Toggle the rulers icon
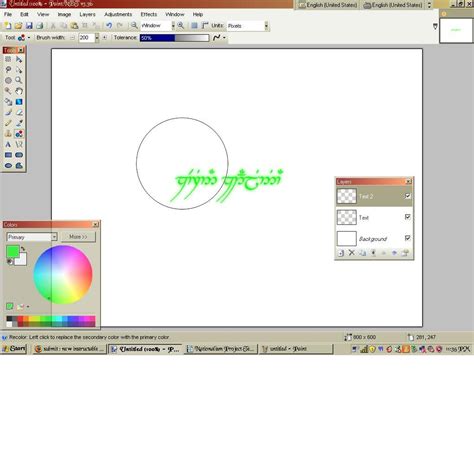474x474 pixels. pos(205,26)
